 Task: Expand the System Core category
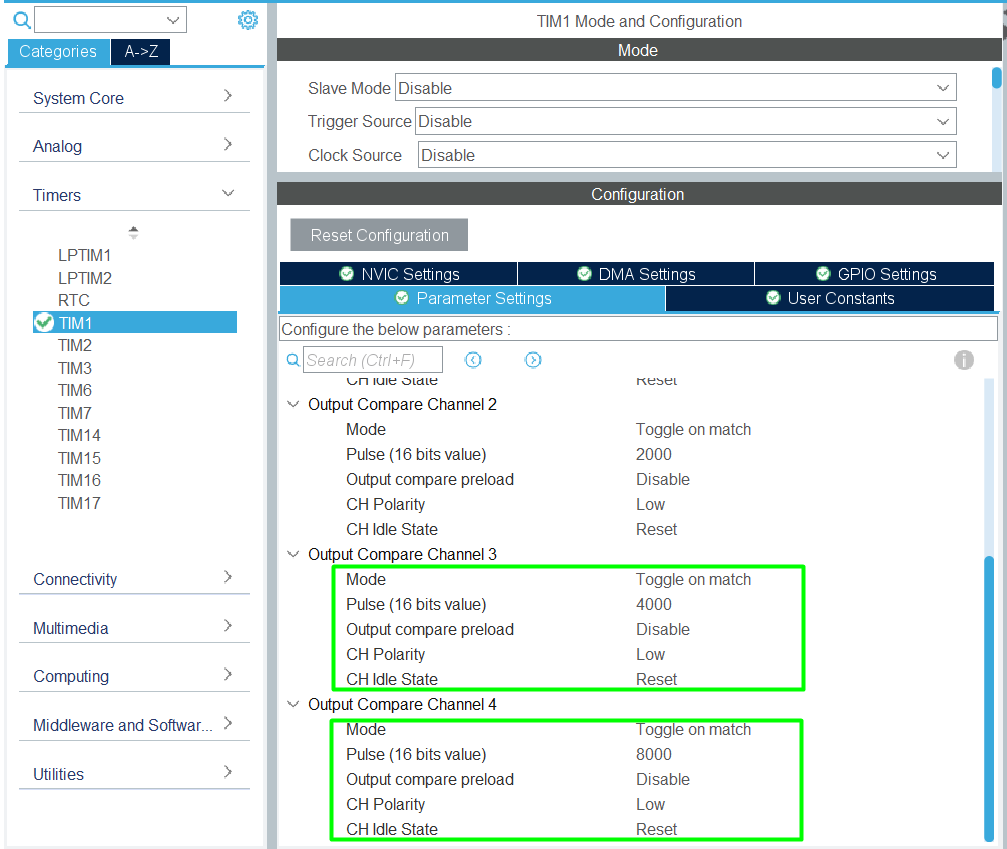[134, 98]
